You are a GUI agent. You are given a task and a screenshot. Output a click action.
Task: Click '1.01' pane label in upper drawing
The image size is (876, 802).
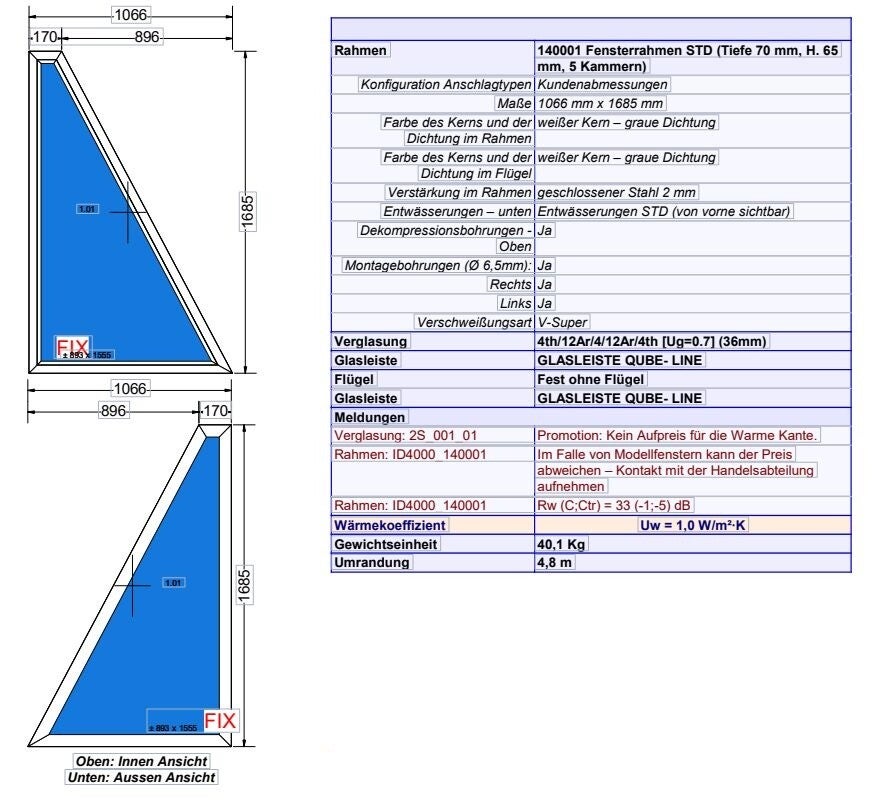coord(87,209)
